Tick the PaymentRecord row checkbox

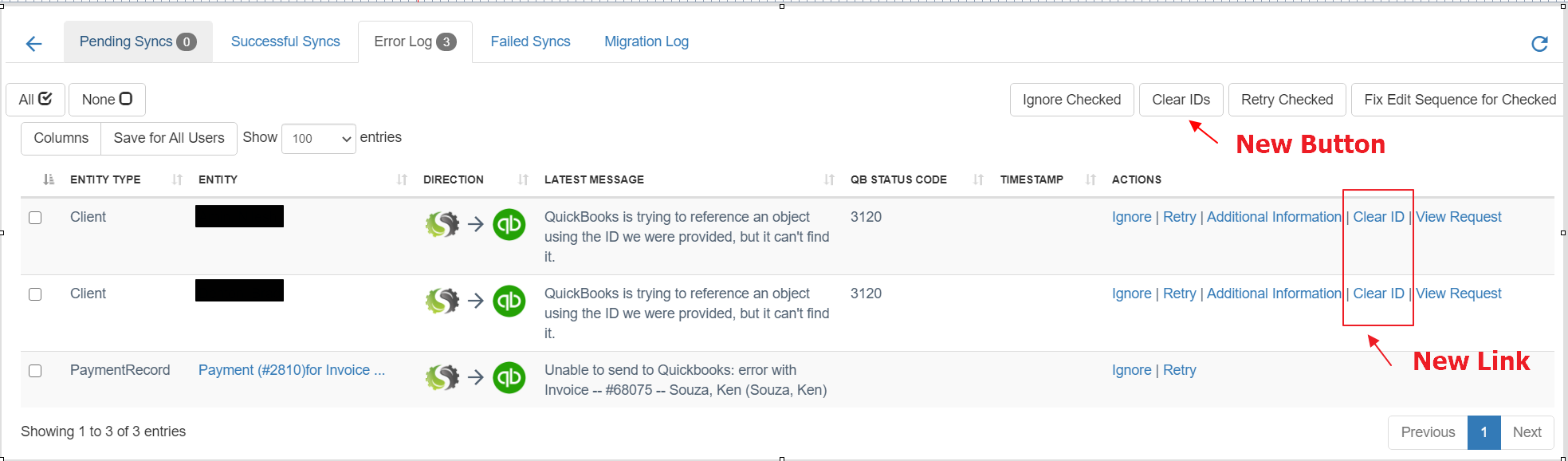coord(35,371)
